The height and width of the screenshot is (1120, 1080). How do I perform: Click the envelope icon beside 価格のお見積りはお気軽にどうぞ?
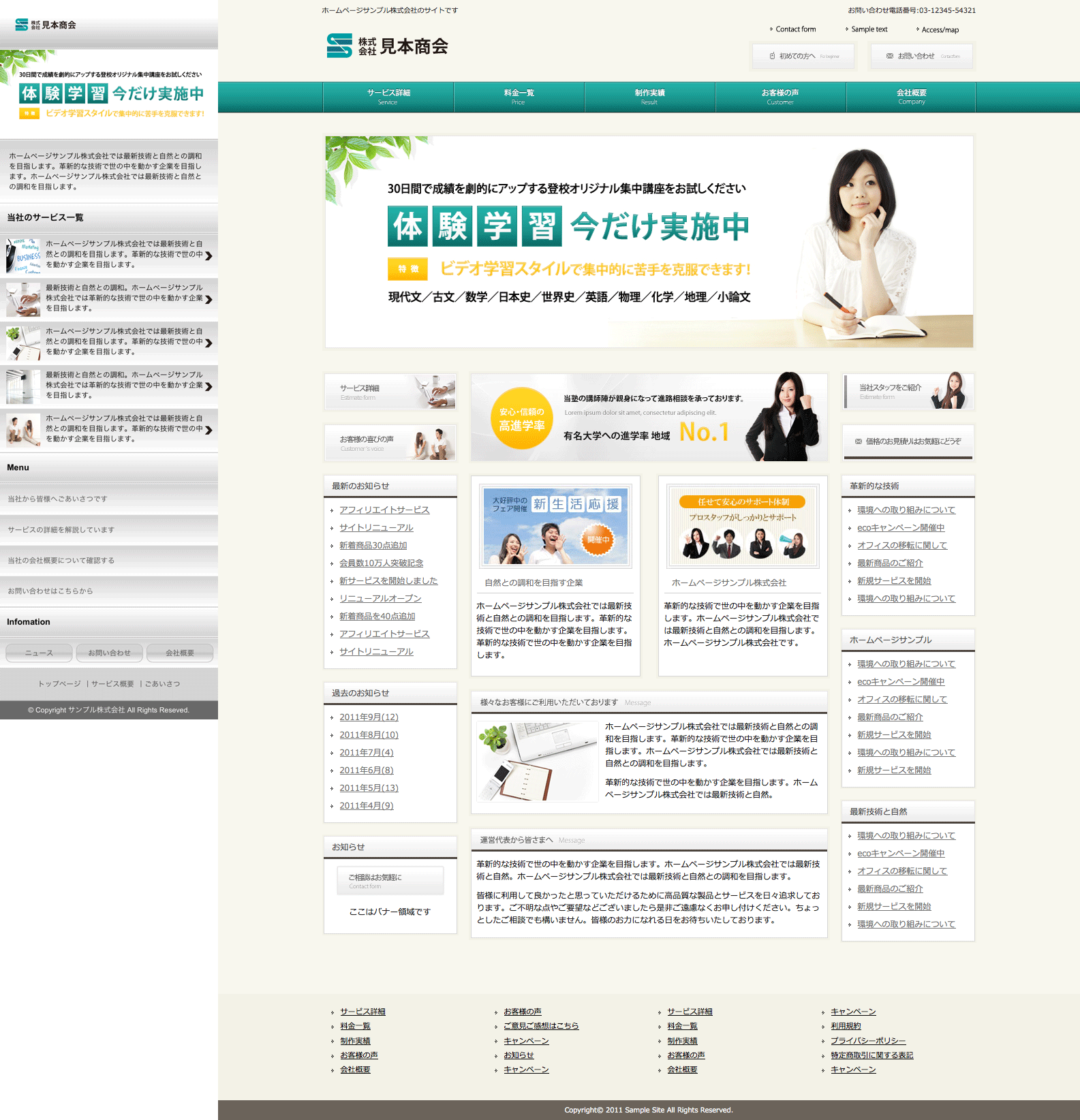coord(858,441)
